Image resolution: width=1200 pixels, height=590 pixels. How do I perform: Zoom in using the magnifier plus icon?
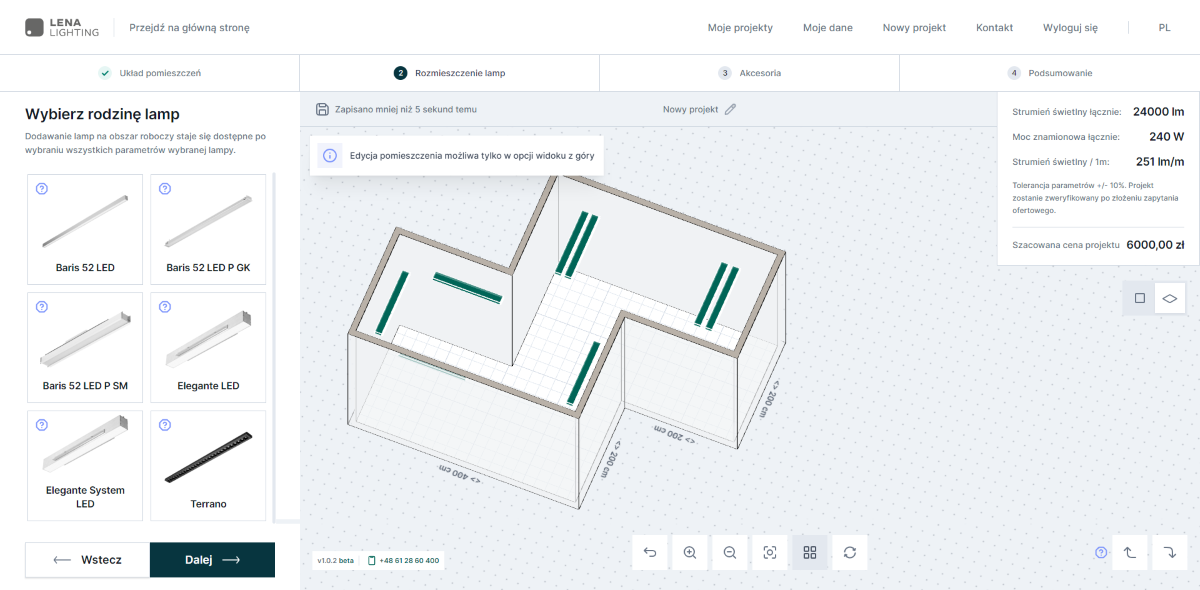(690, 552)
